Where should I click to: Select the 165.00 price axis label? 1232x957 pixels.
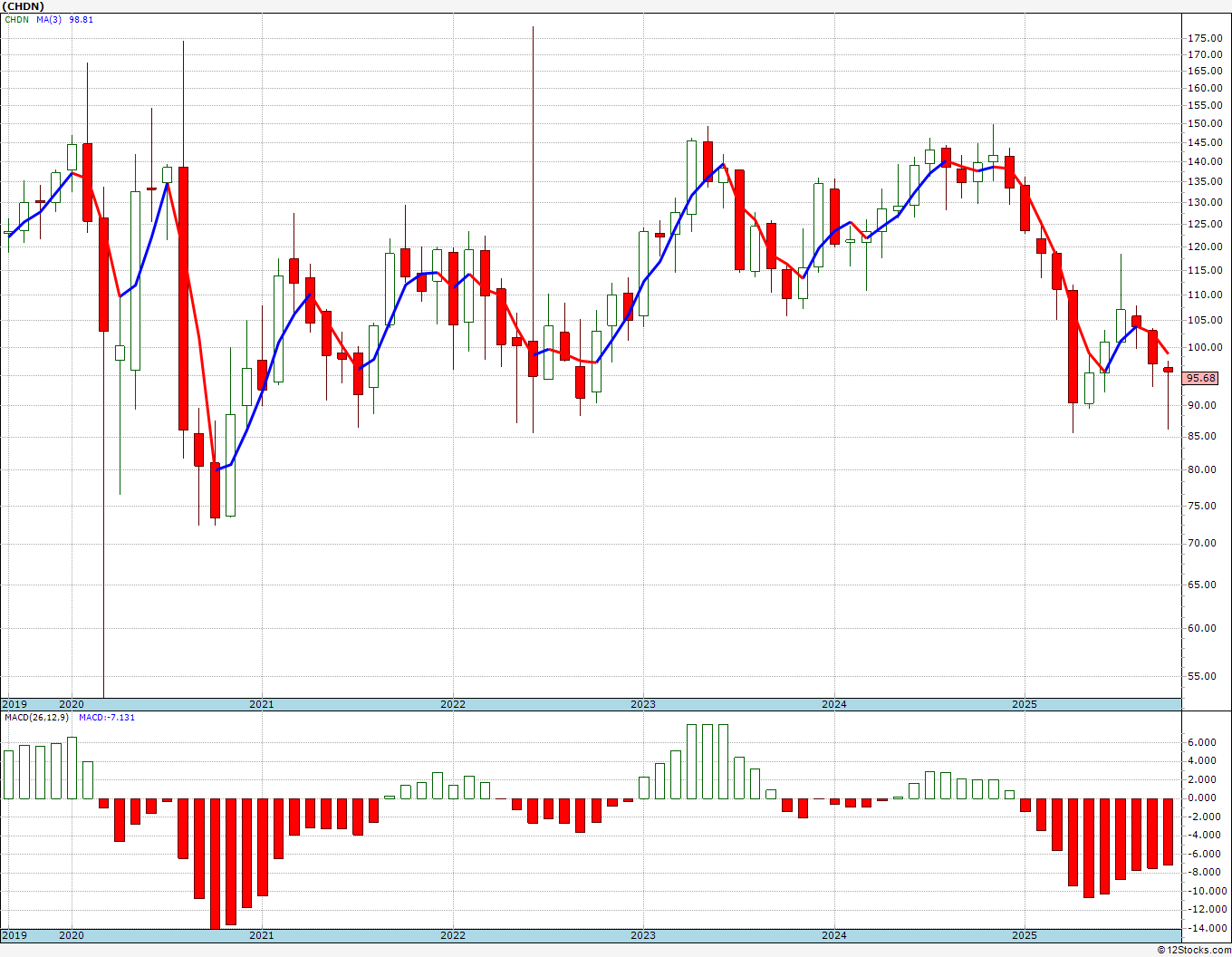tap(1203, 71)
